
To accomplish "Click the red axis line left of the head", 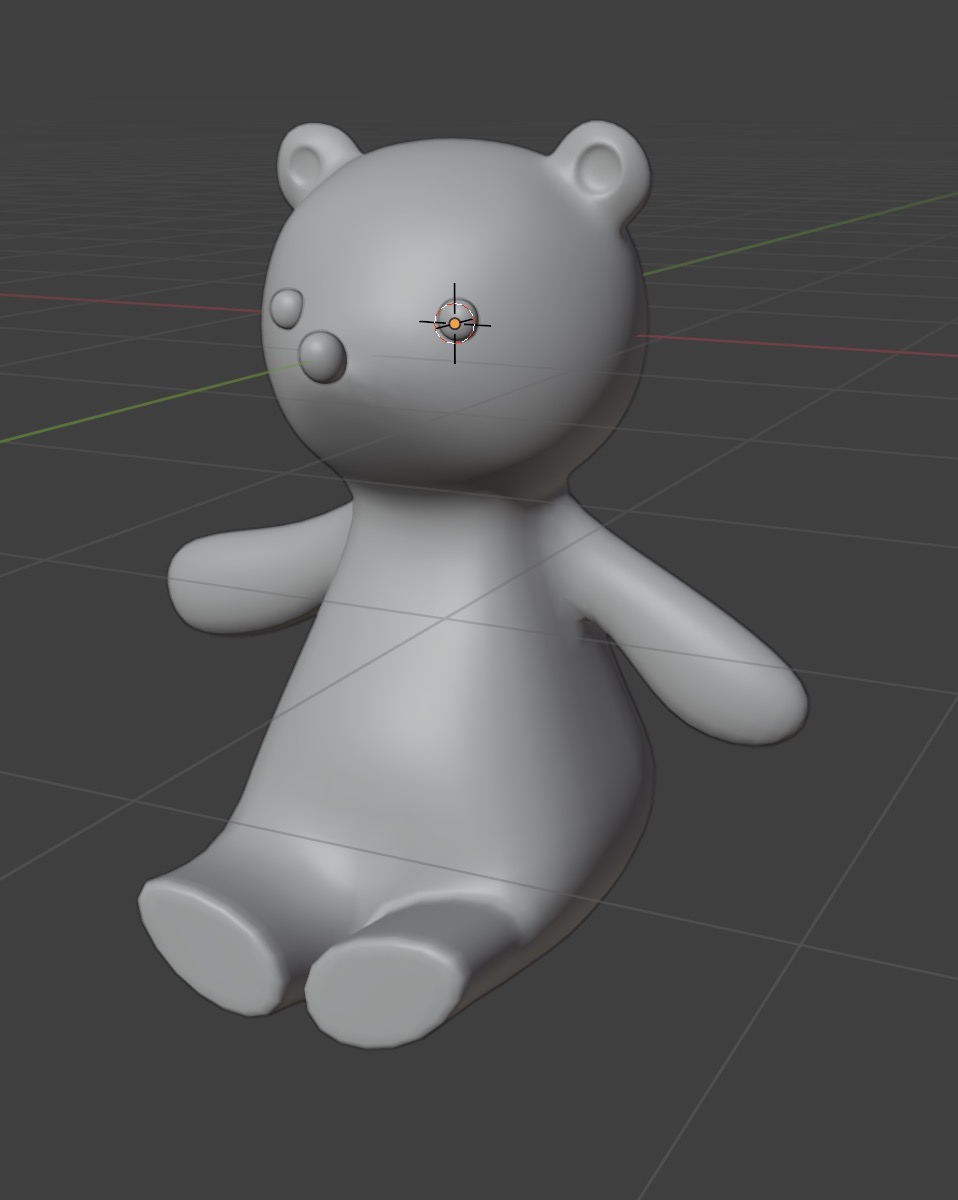I will pos(130,301).
